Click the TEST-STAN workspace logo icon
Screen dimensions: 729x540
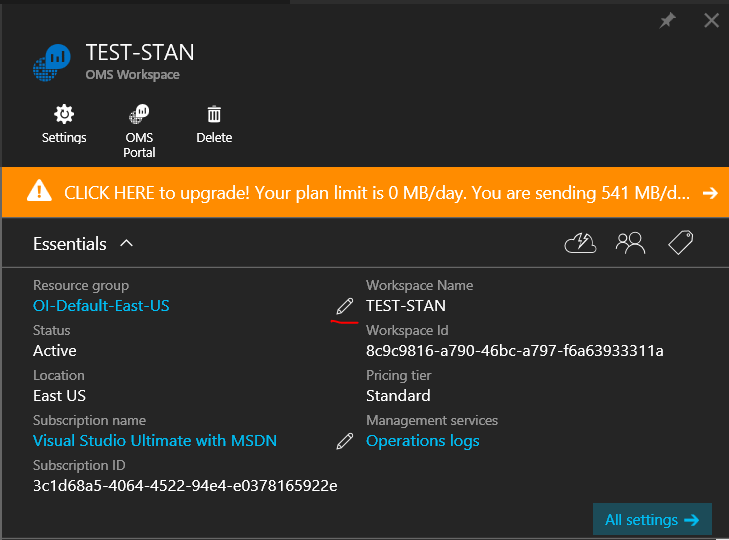click(x=53, y=62)
